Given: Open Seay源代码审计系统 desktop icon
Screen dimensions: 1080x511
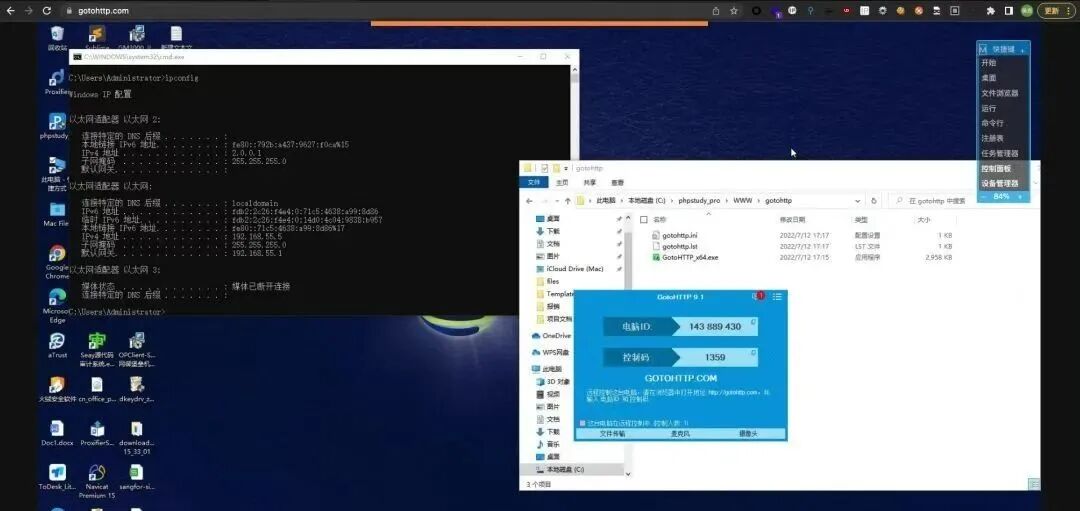Looking at the screenshot, I should 96,350.
